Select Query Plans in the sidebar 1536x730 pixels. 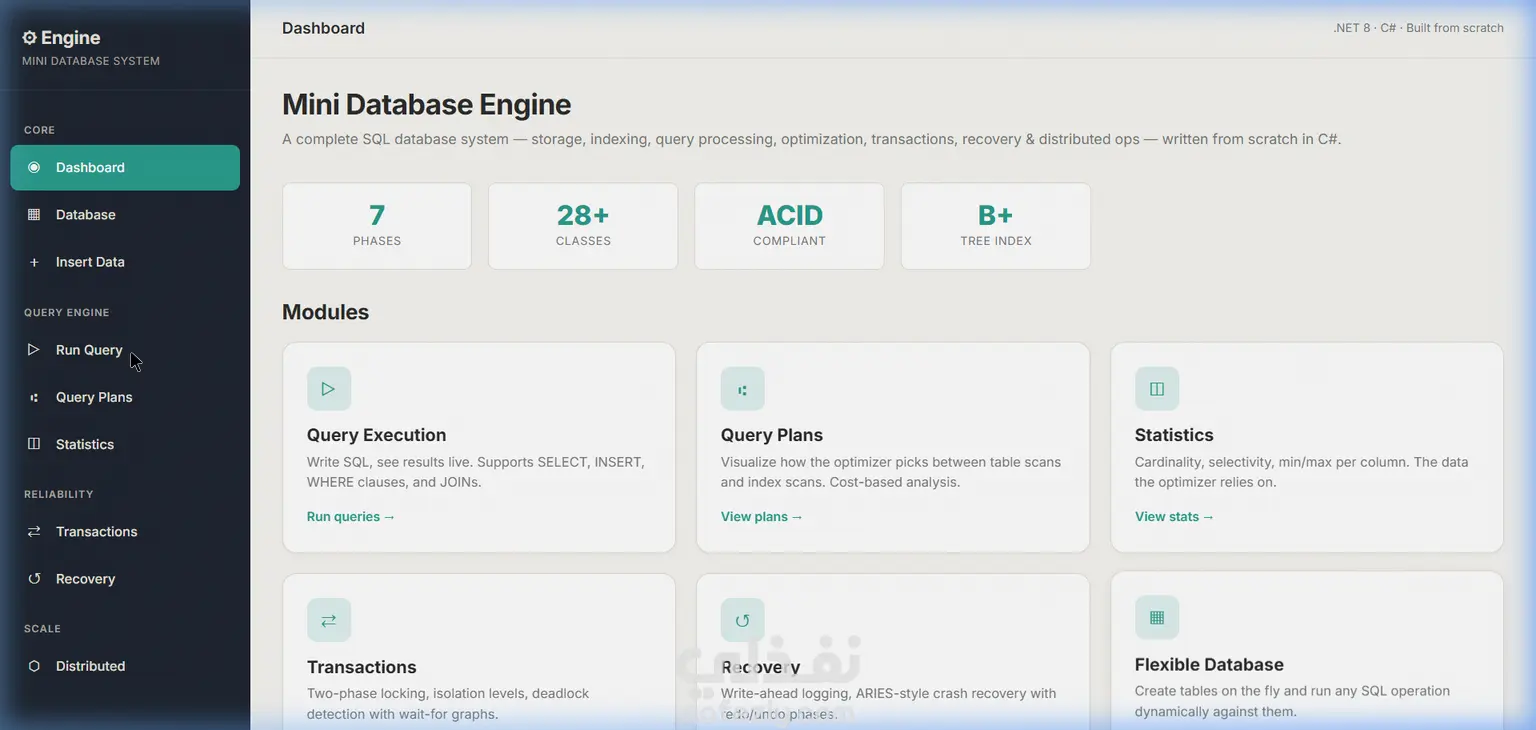point(125,397)
